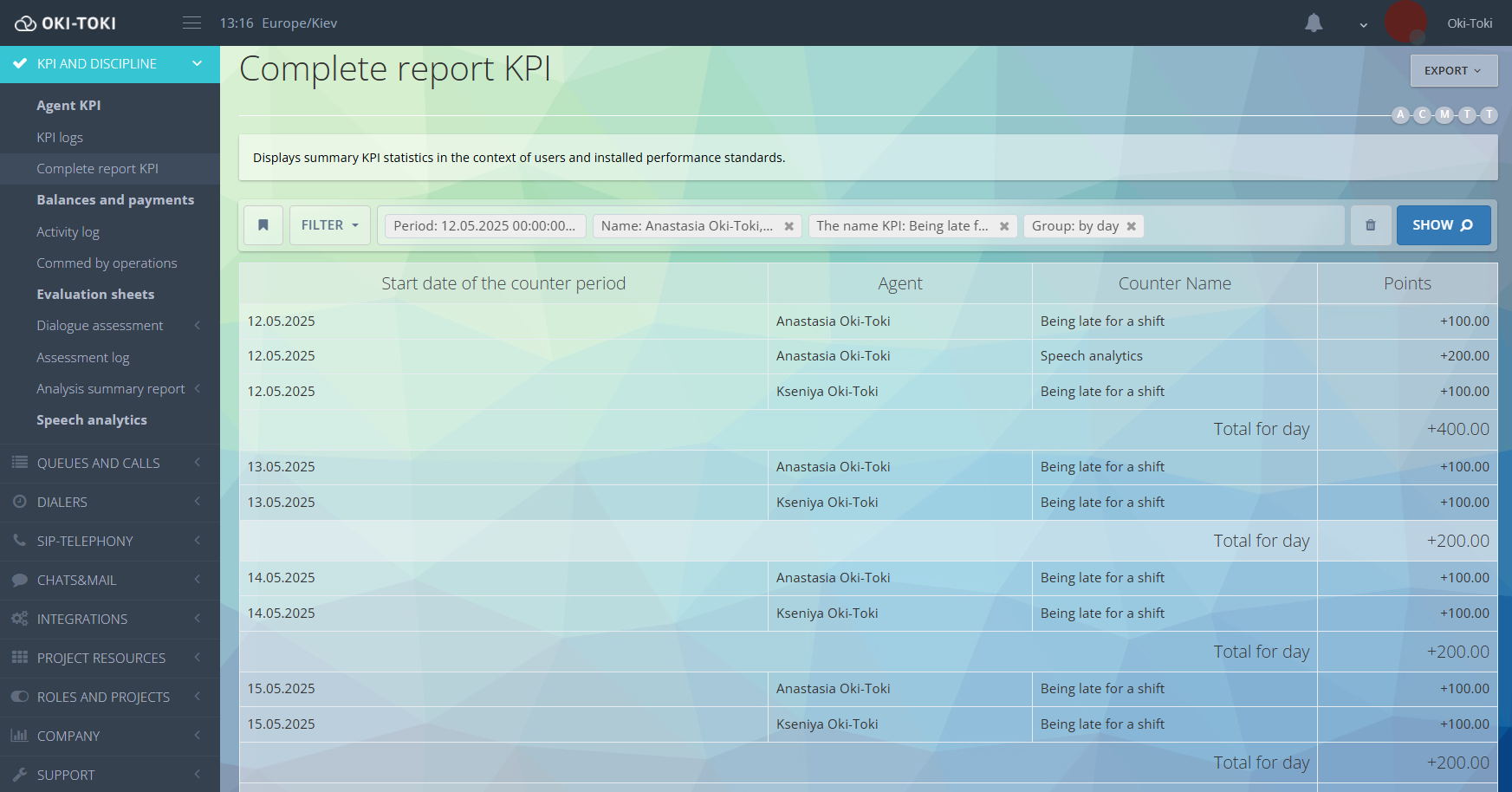
Task: Open the hamburger menu beside the Oki-Toki logo
Action: point(191,23)
